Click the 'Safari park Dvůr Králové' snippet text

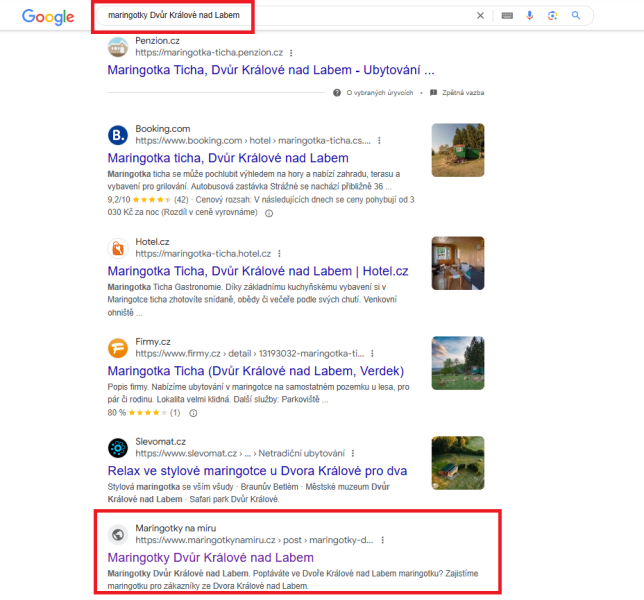point(234,499)
